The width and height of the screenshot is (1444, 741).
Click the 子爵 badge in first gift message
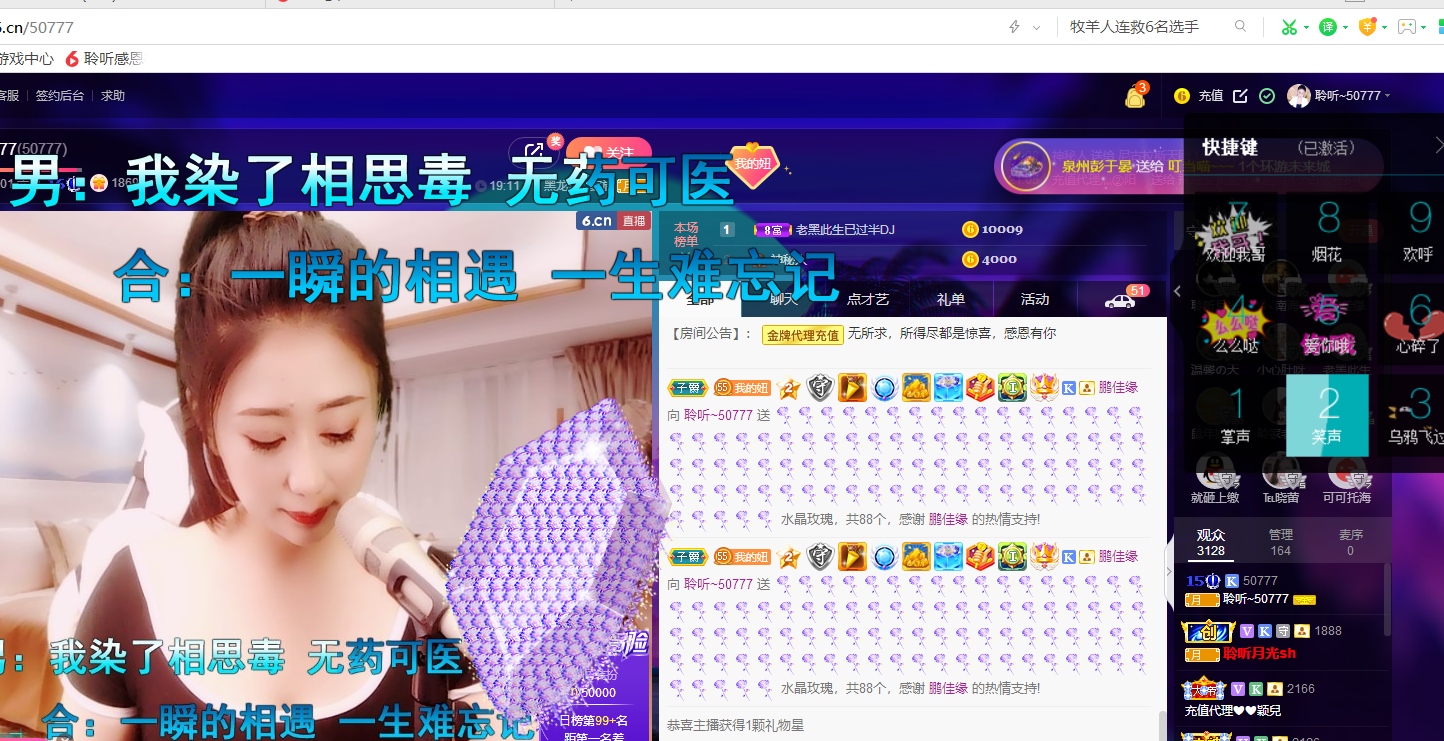point(687,388)
